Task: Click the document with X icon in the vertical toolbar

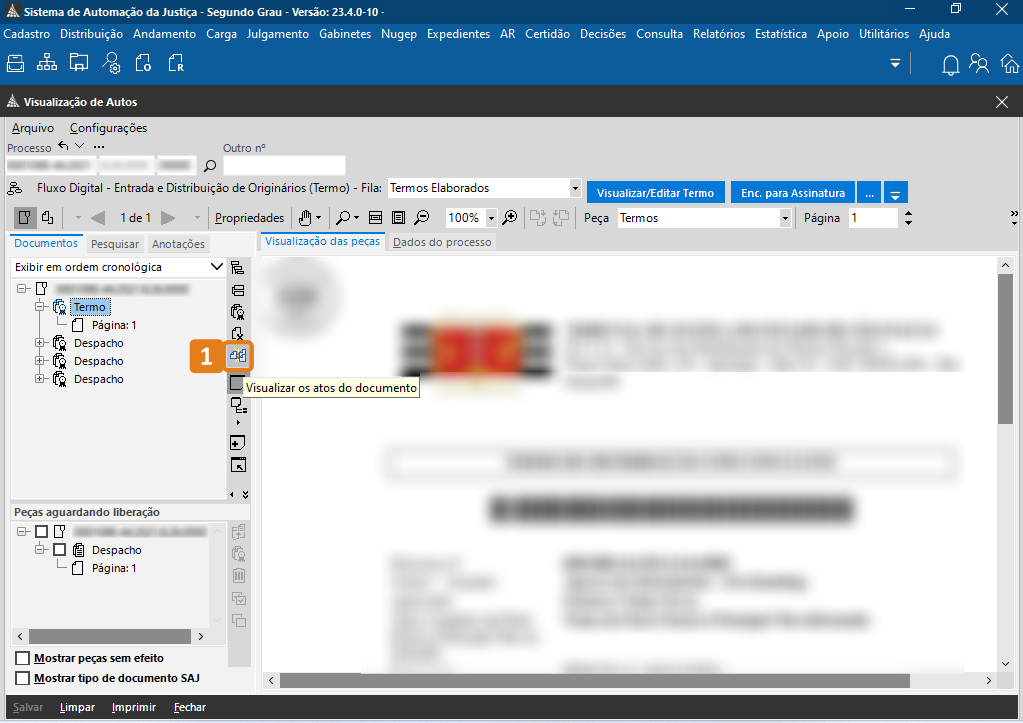Action: tap(238, 334)
